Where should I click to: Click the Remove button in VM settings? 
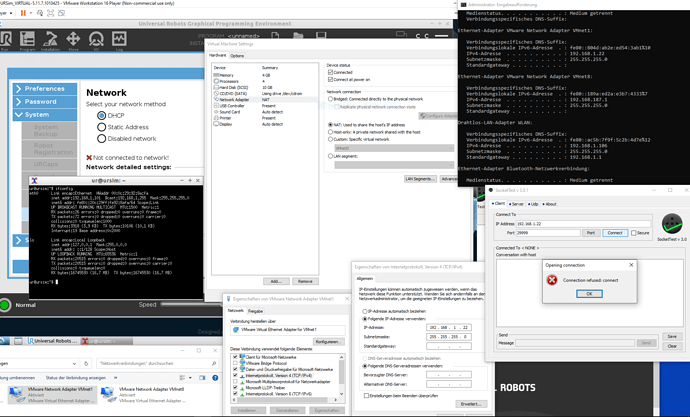(305, 282)
